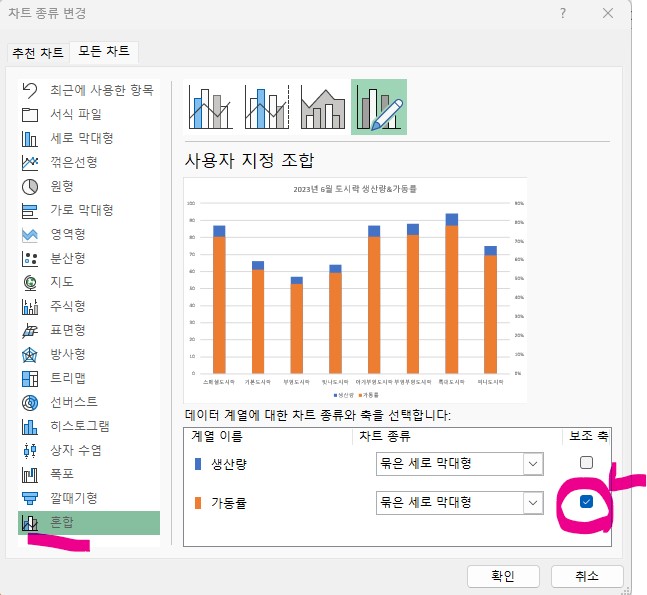Pick the sunburst chart icon (선버스트)
The image size is (647, 595).
point(30,402)
